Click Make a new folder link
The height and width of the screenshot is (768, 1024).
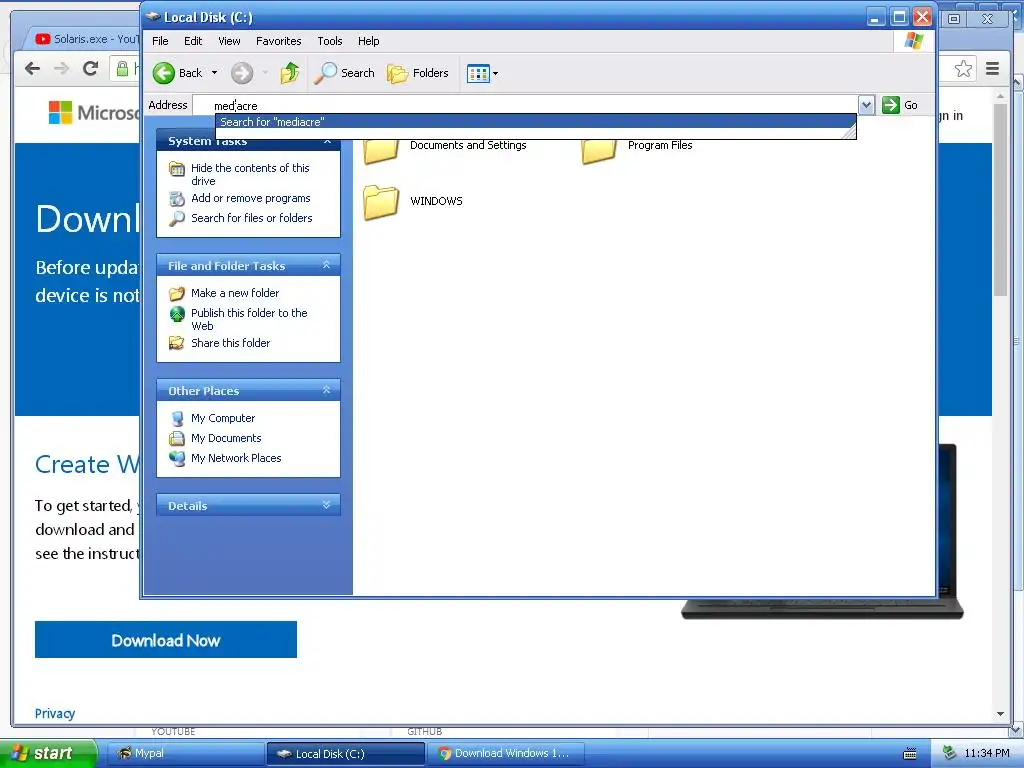coord(235,293)
